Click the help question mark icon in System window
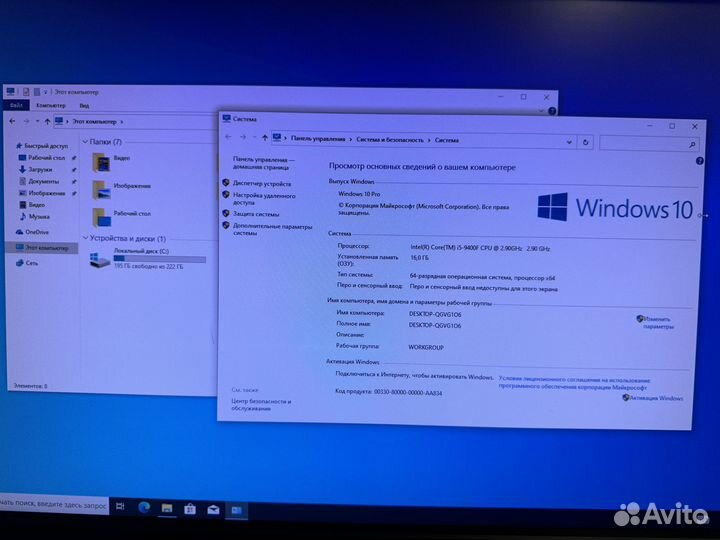This screenshot has width=720, height=540. pyautogui.click(x=699, y=161)
